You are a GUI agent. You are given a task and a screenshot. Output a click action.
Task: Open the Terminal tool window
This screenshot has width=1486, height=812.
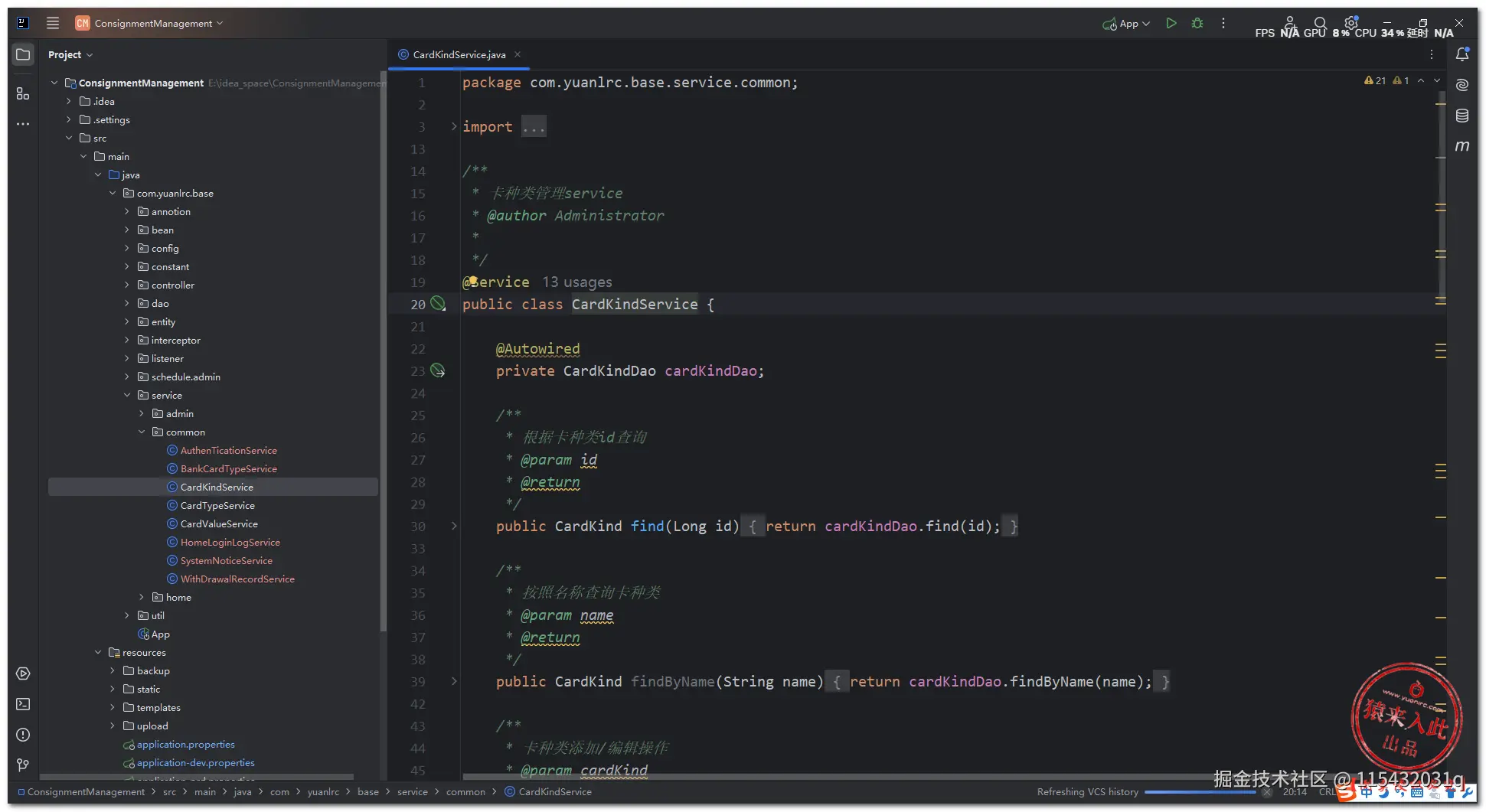pyautogui.click(x=23, y=704)
